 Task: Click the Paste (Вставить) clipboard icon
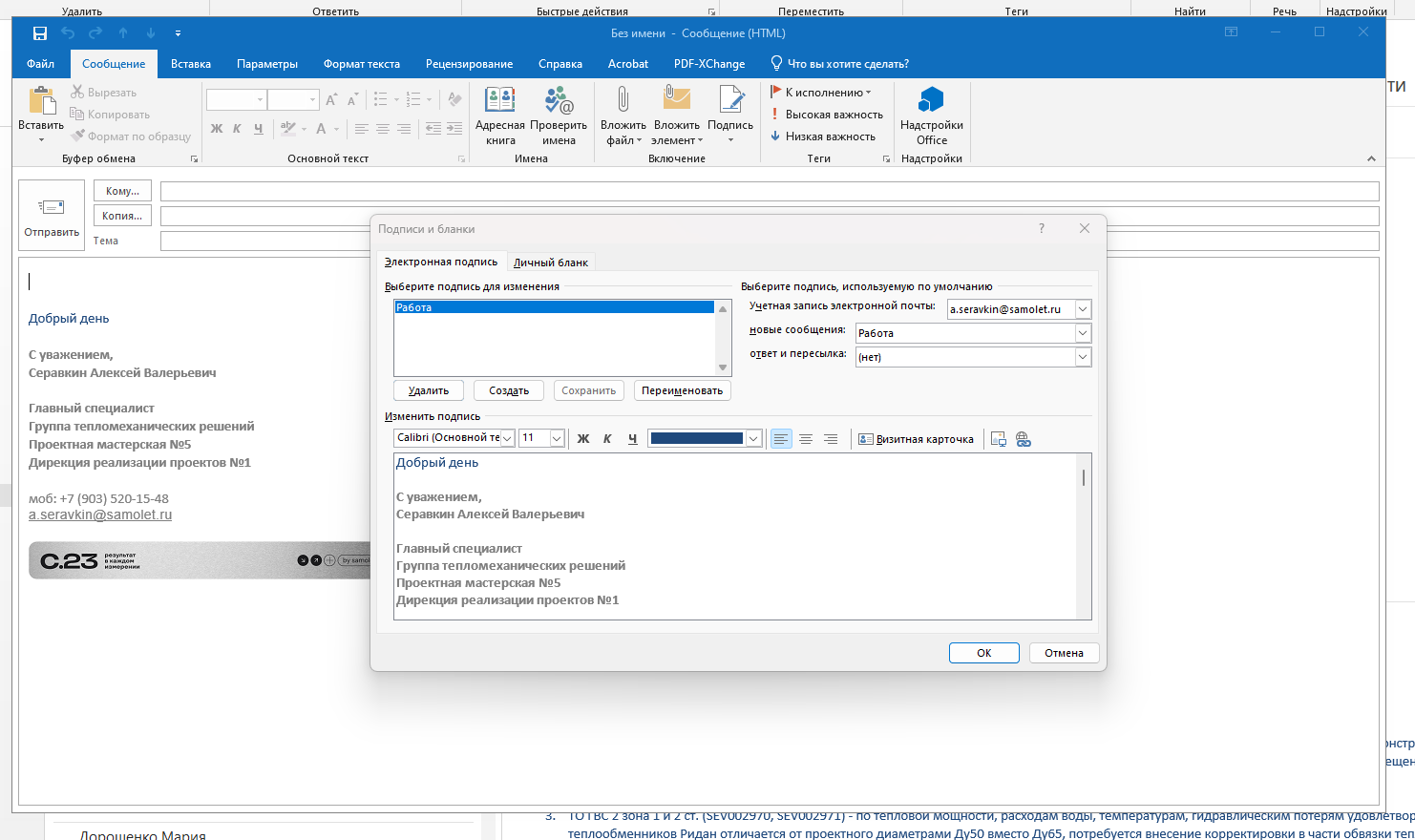coord(41,101)
